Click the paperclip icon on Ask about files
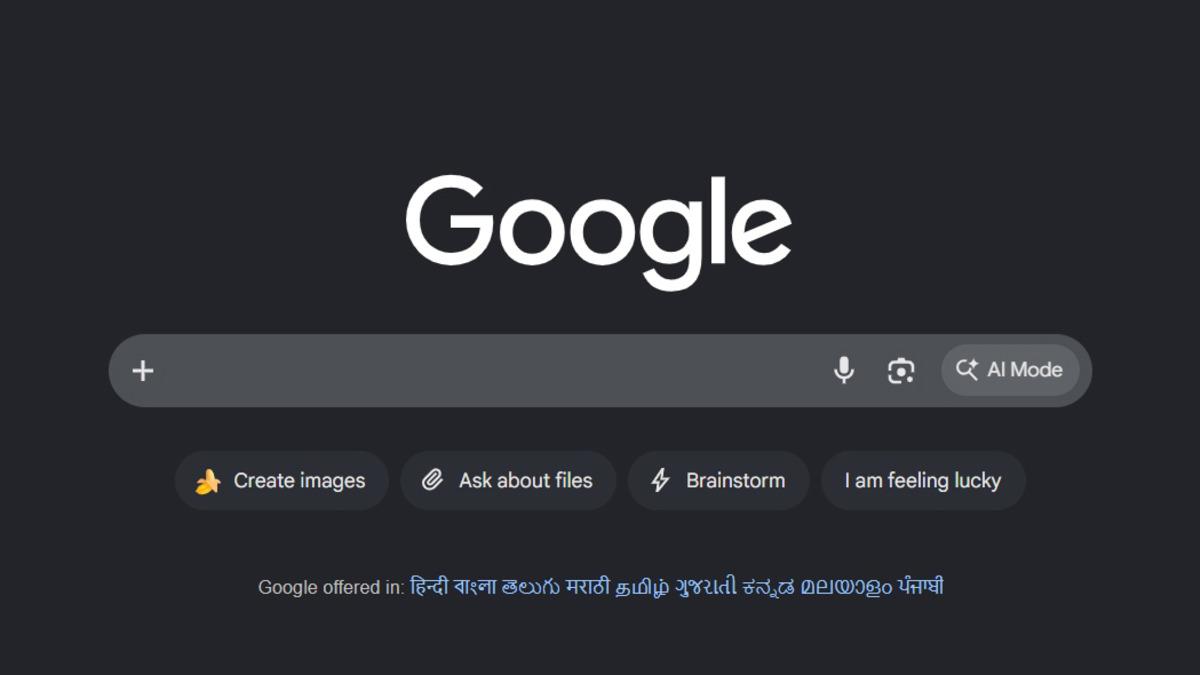Viewport: 1200px width, 675px height. click(x=432, y=481)
